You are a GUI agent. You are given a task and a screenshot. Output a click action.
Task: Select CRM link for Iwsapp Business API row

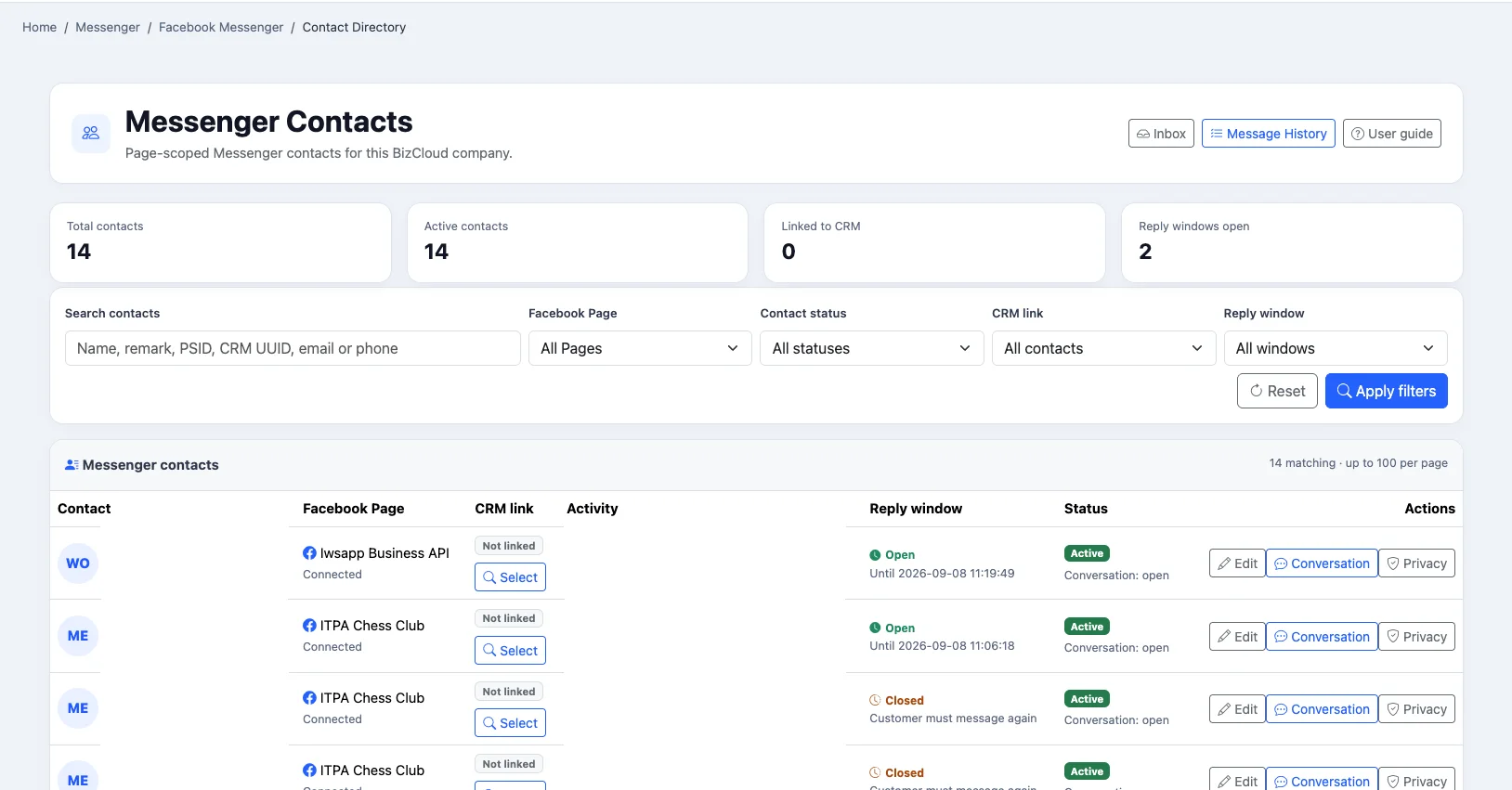510,577
